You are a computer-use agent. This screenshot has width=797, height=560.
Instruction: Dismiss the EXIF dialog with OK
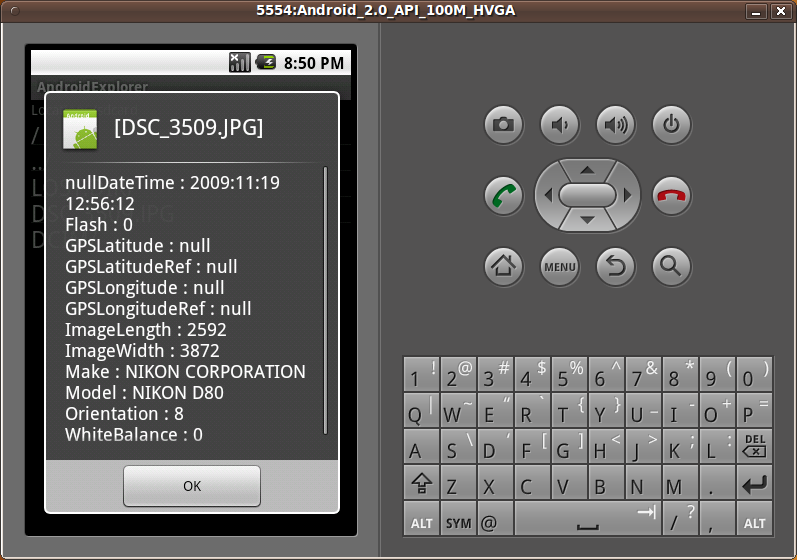192,486
